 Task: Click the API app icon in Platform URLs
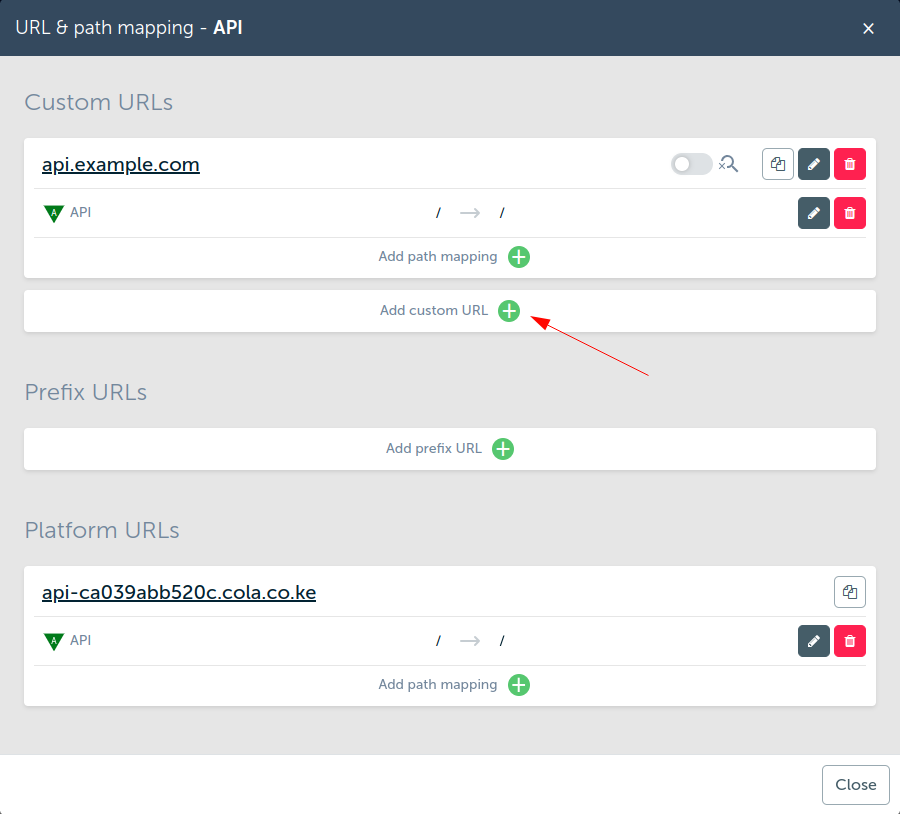click(54, 641)
